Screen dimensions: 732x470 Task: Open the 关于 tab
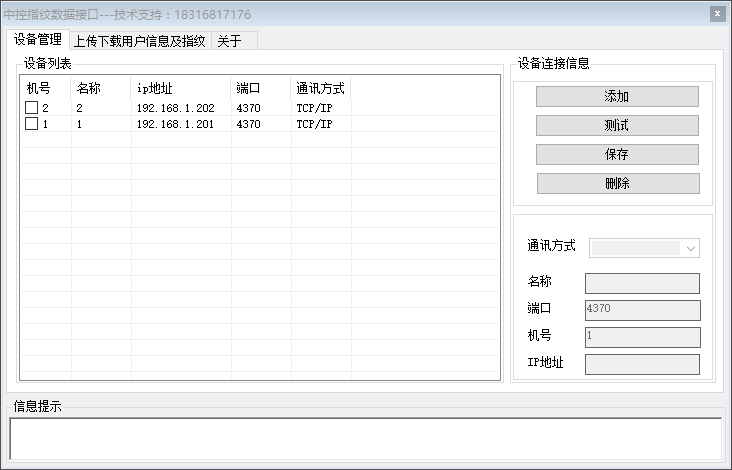(x=230, y=41)
